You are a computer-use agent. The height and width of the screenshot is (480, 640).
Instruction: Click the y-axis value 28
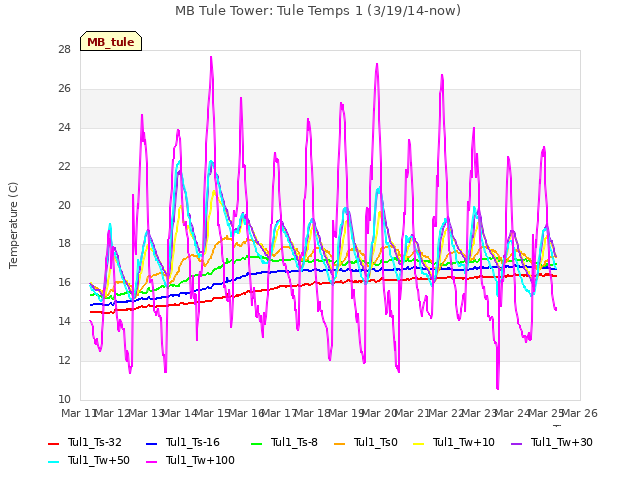64,49
